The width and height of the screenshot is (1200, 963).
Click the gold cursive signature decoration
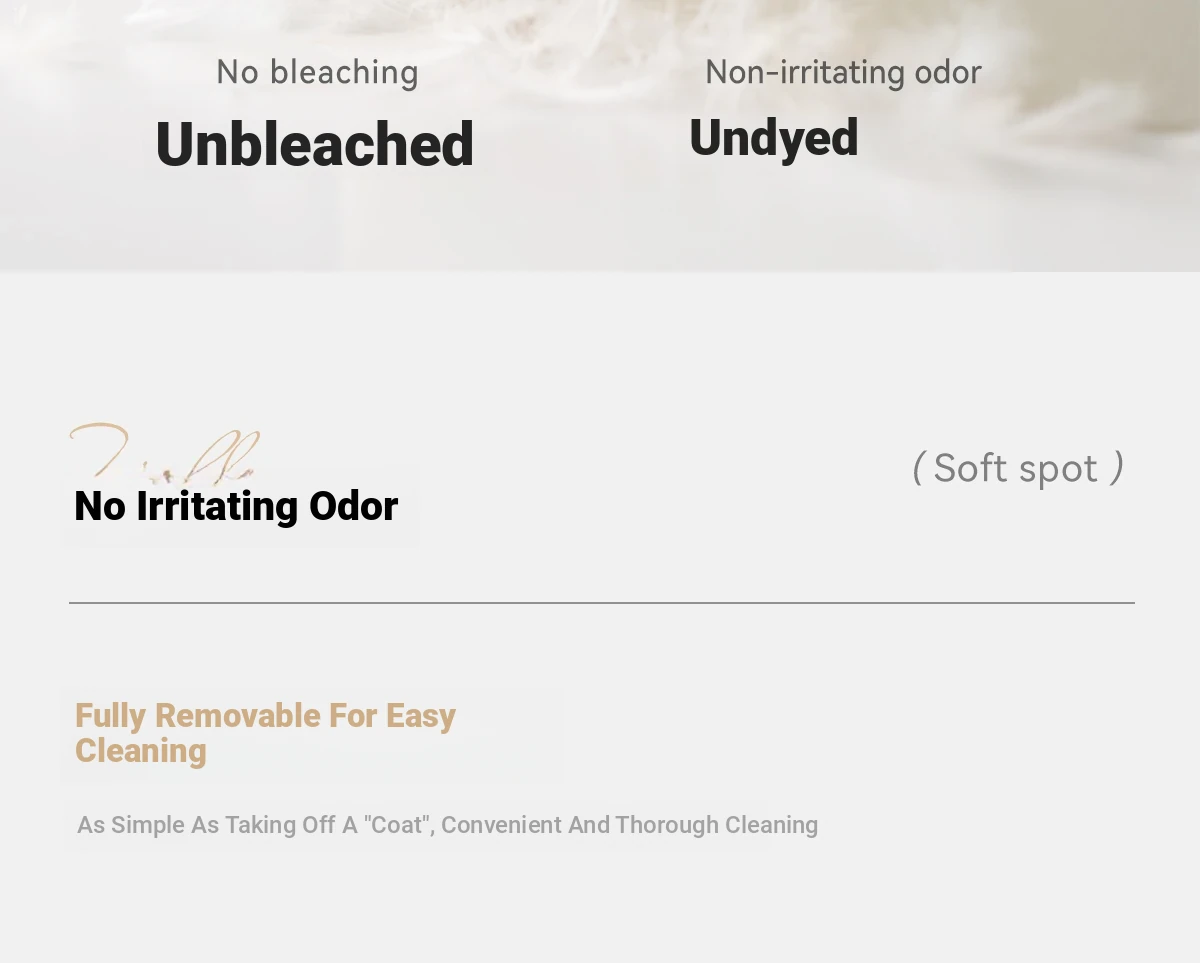165,453
